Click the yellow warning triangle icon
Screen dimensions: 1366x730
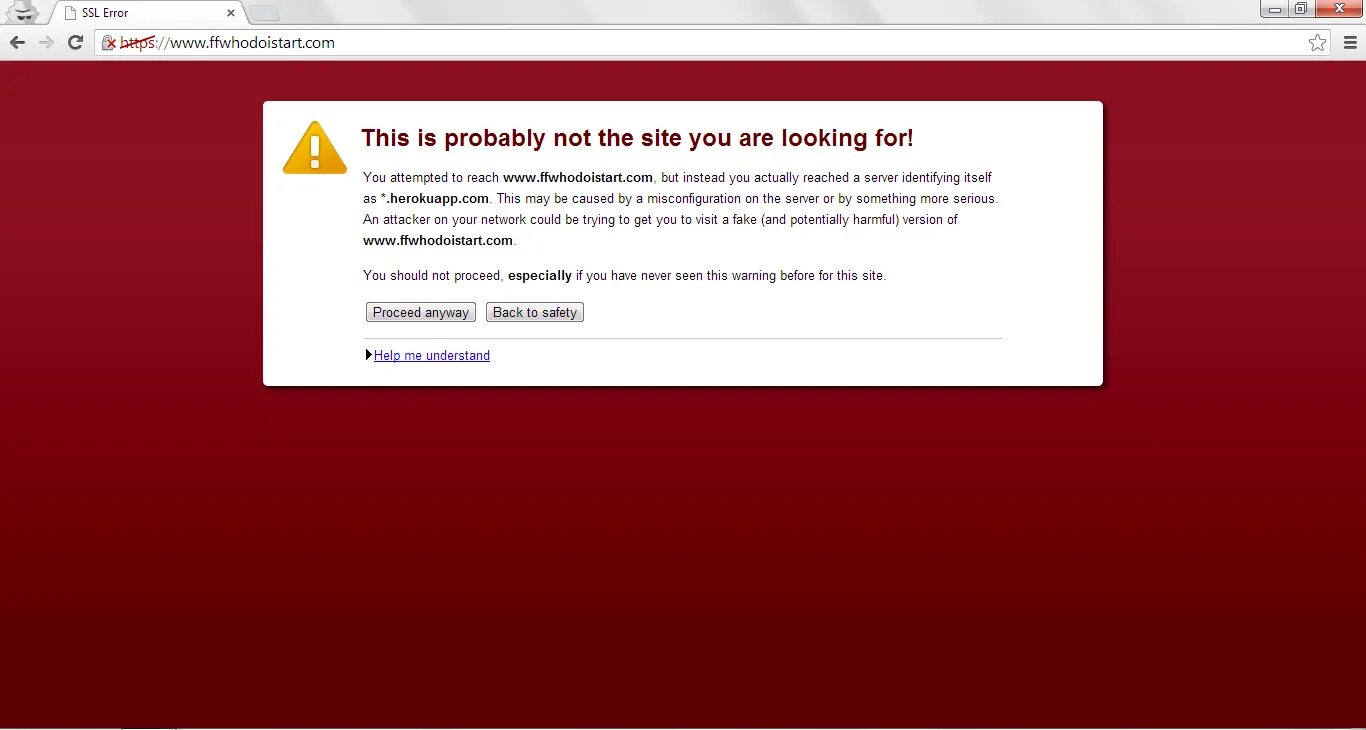tap(315, 148)
